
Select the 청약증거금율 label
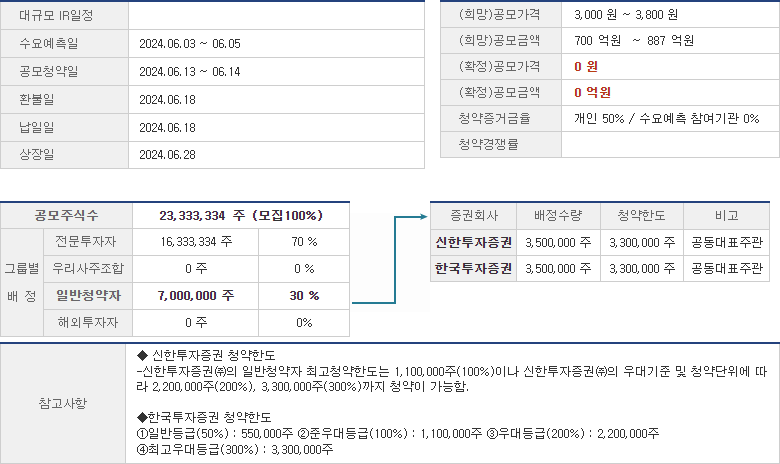(494, 118)
